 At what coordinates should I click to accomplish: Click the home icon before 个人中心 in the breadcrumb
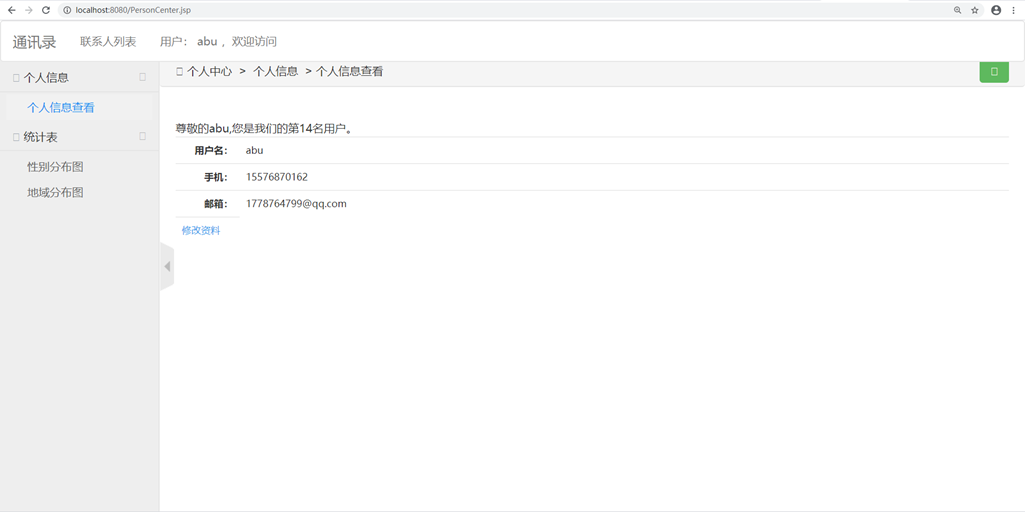click(180, 72)
